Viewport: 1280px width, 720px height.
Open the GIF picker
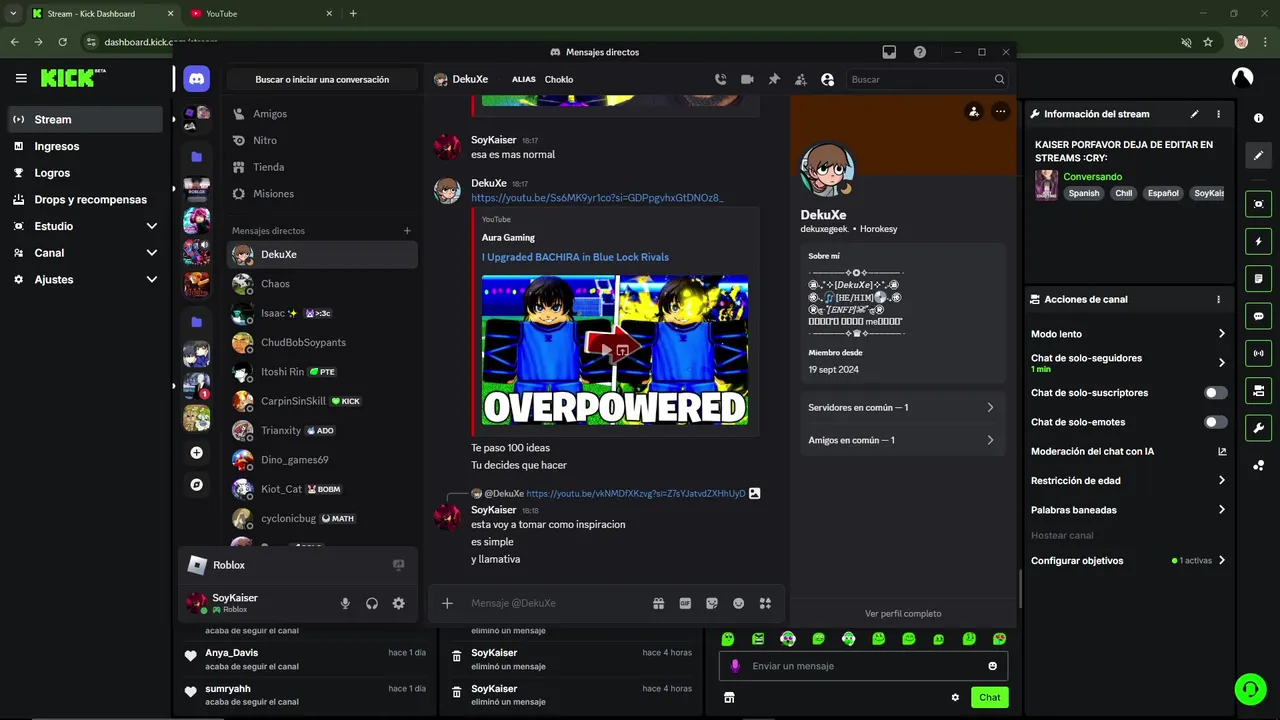[x=685, y=603]
